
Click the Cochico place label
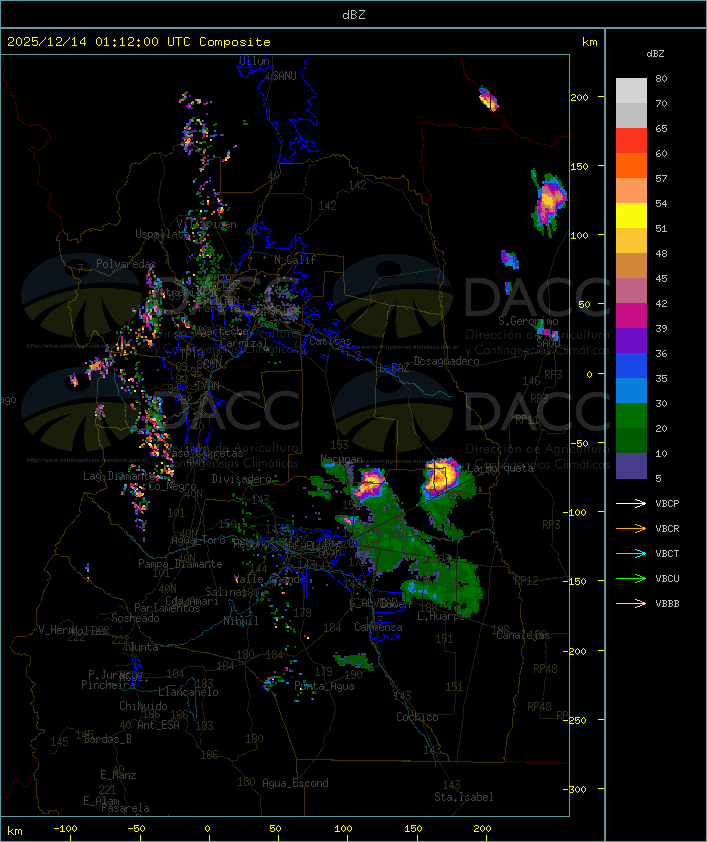[417, 717]
